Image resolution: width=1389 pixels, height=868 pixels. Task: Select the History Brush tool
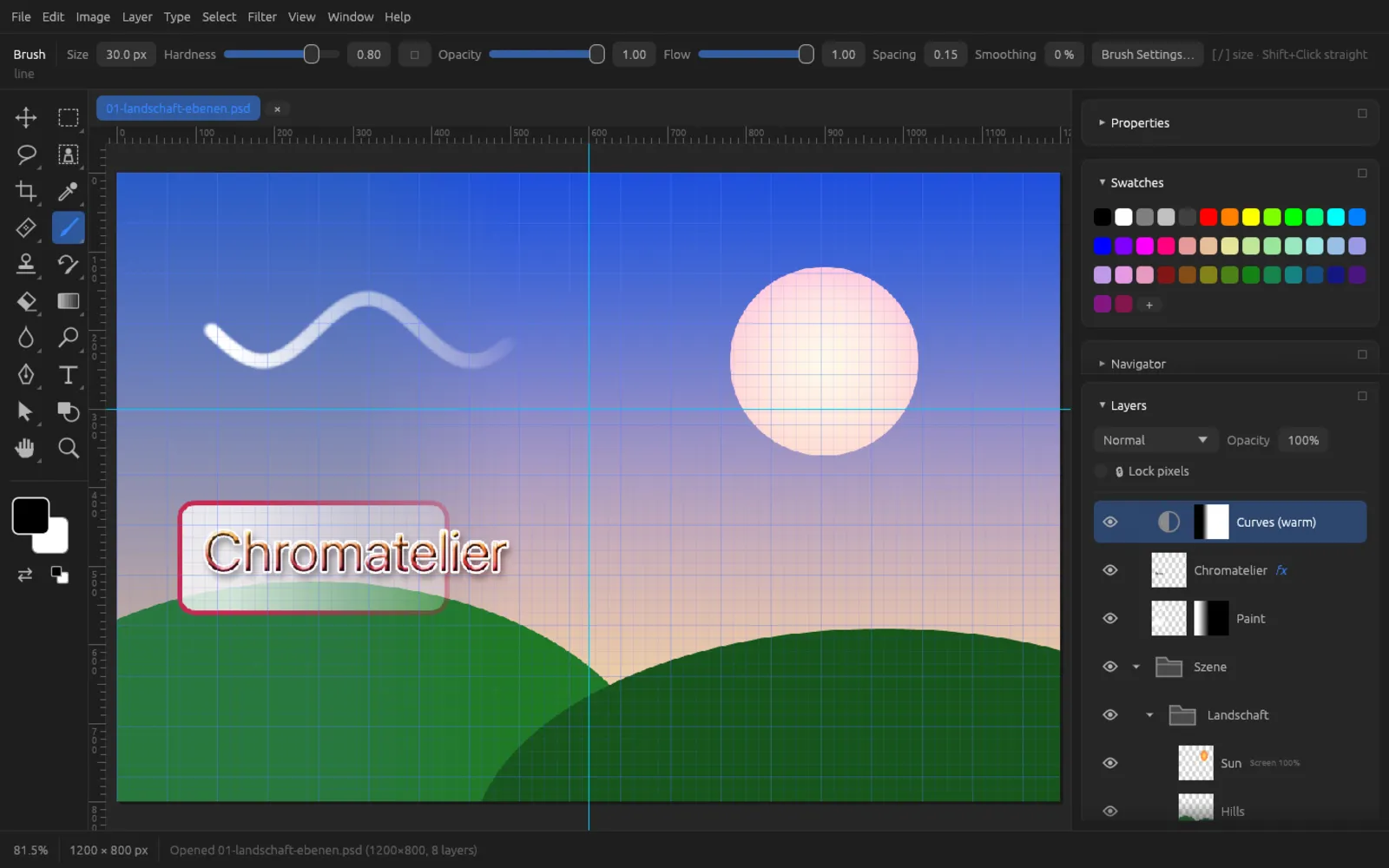coord(68,264)
